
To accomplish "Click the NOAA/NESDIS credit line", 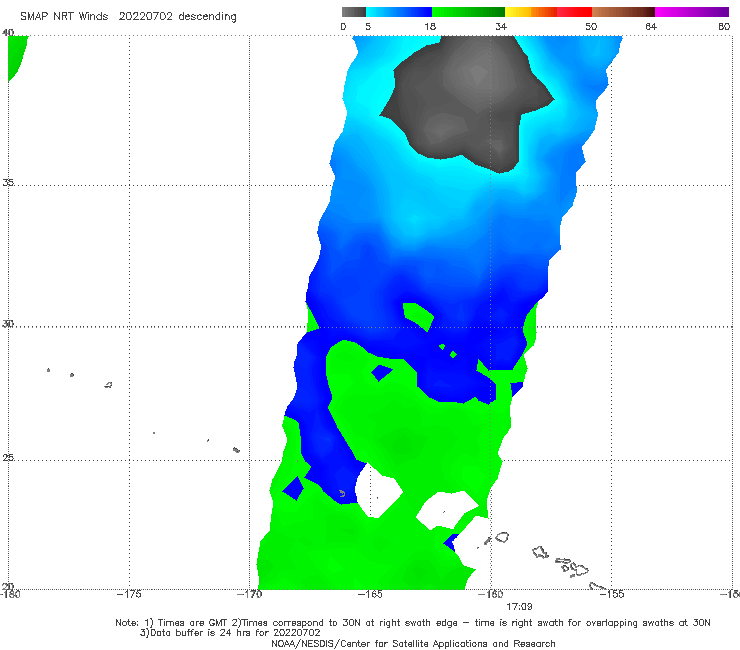I will pyautogui.click(x=413, y=643).
